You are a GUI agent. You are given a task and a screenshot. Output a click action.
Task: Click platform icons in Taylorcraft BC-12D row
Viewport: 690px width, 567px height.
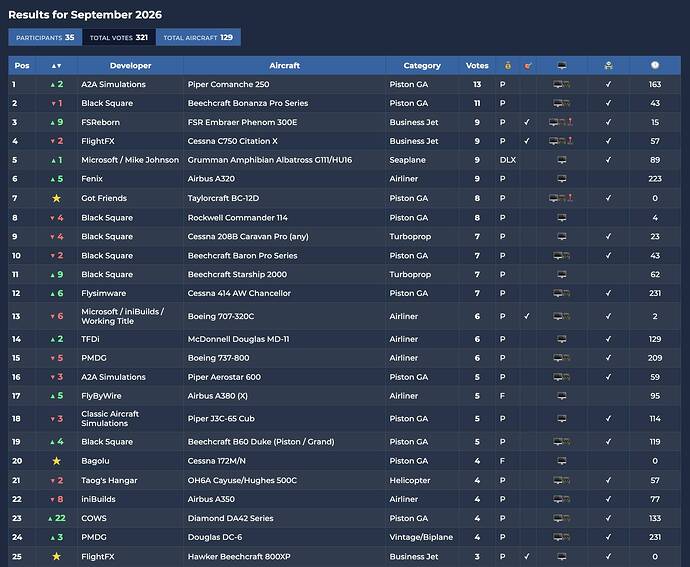[561, 198]
